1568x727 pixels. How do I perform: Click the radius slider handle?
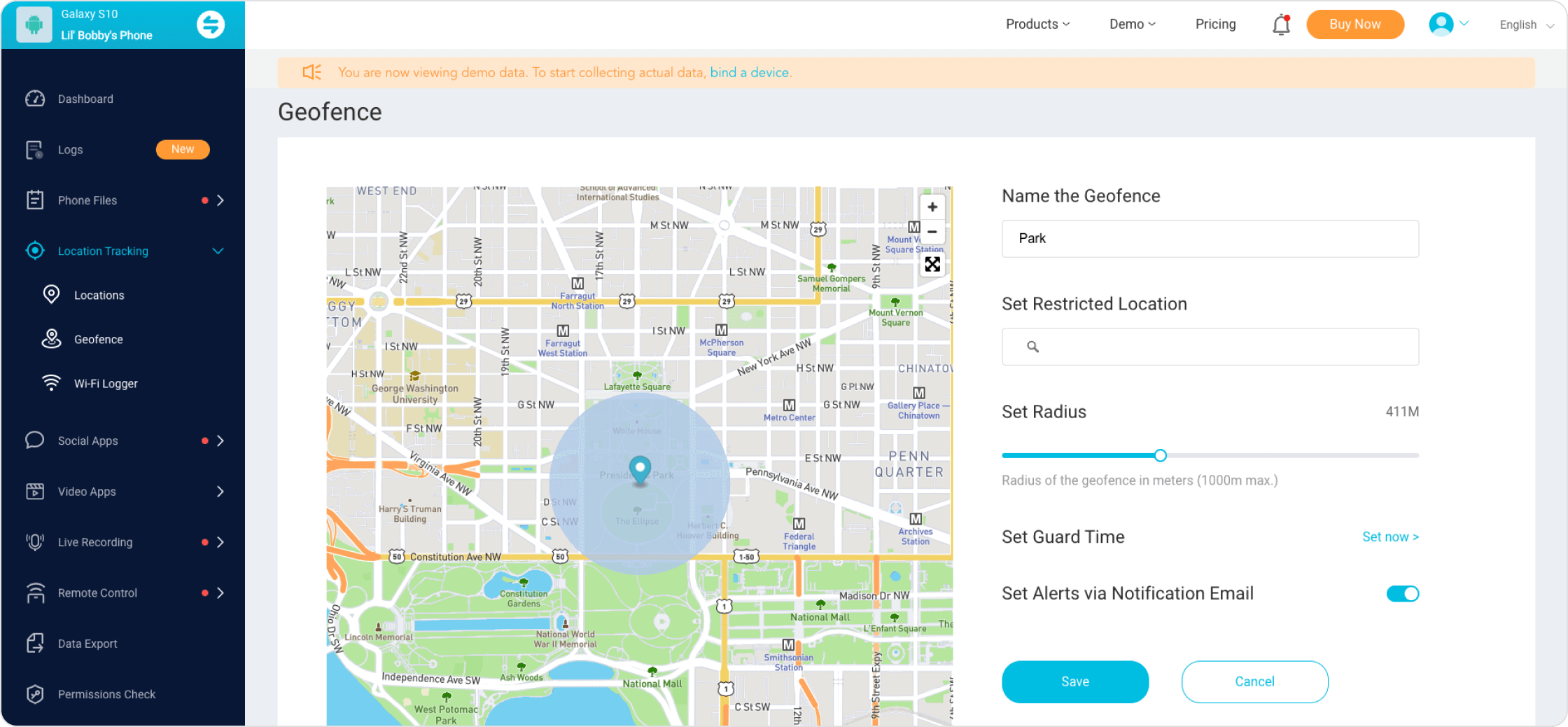[1160, 455]
